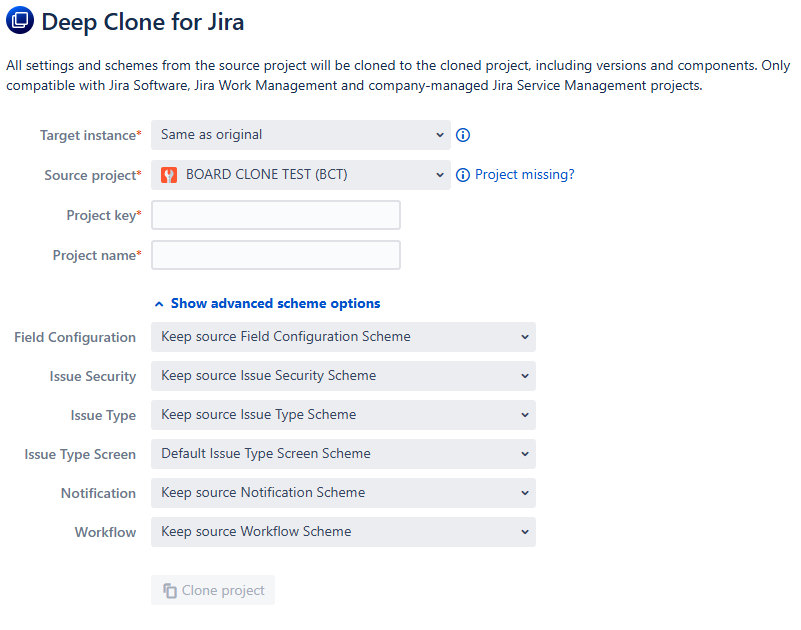Viewport: 801px width, 630px height.
Task: Click the Field Configuration label
Action: (x=75, y=338)
